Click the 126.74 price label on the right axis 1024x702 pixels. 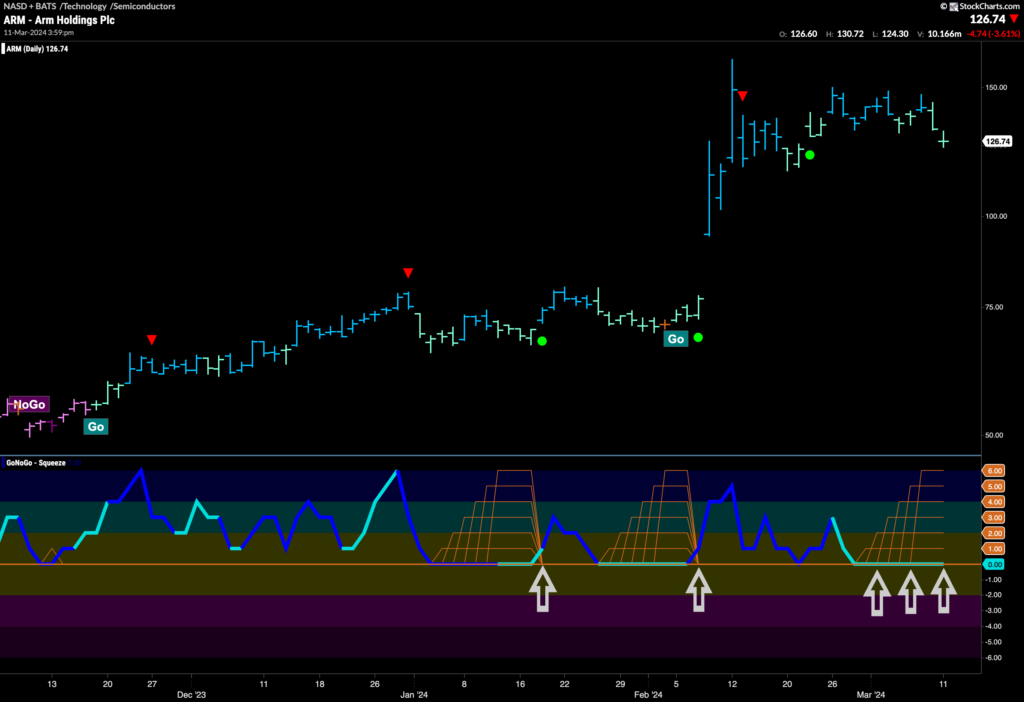pos(996,141)
